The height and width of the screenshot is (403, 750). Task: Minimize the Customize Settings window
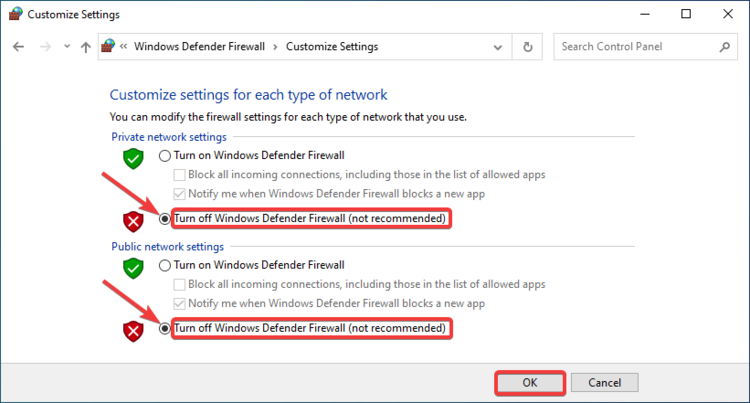tap(645, 14)
